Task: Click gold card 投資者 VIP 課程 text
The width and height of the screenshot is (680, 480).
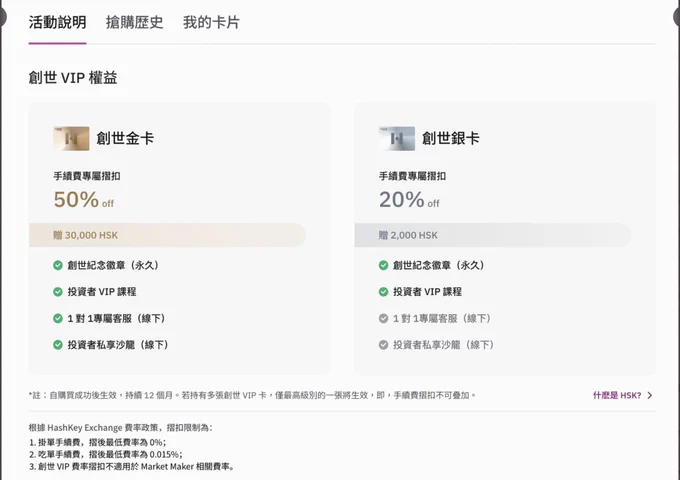Action: (102, 291)
